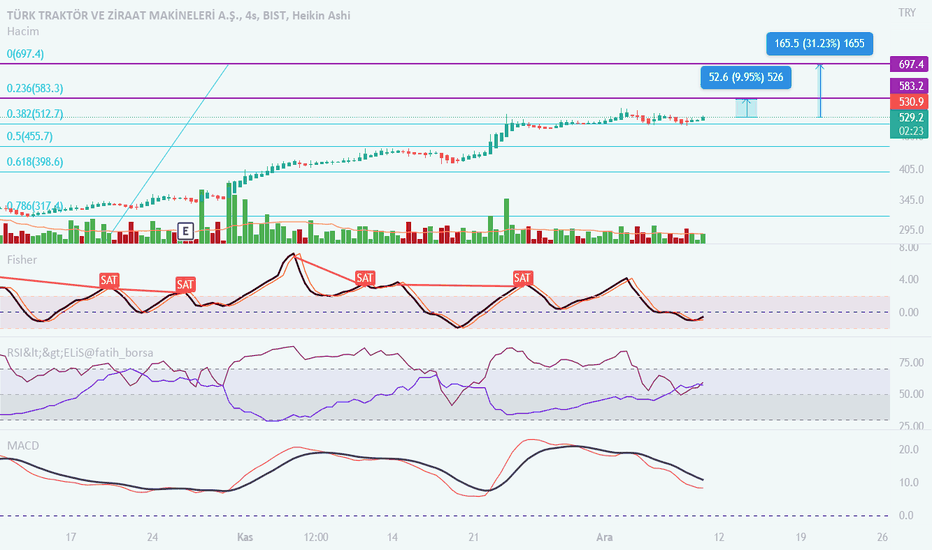Select the first SAT signal label
The image size is (932, 550).
point(108,278)
